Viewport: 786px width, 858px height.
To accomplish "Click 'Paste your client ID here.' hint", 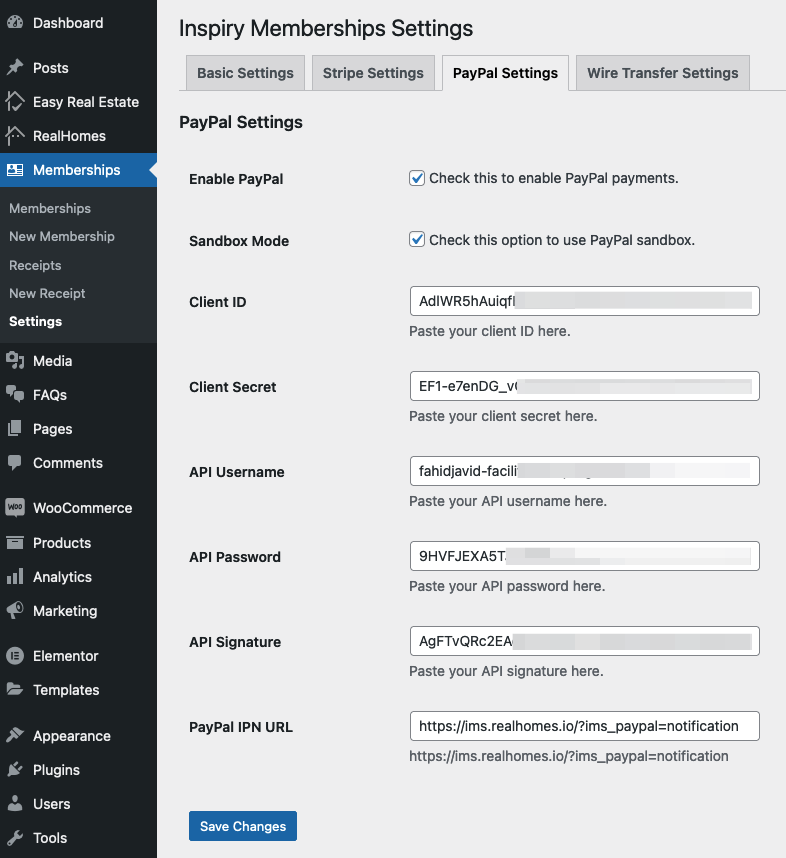I will [x=490, y=331].
